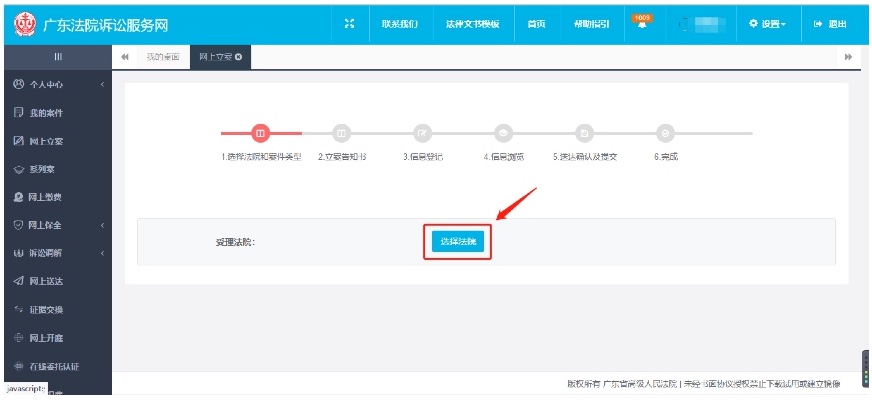Image resolution: width=872 pixels, height=400 pixels.
Task: Click the court emblem logo in header
Action: [24, 24]
